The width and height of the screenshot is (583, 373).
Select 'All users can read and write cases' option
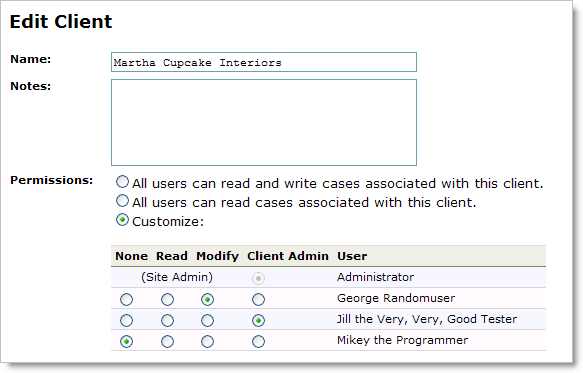tap(122, 182)
